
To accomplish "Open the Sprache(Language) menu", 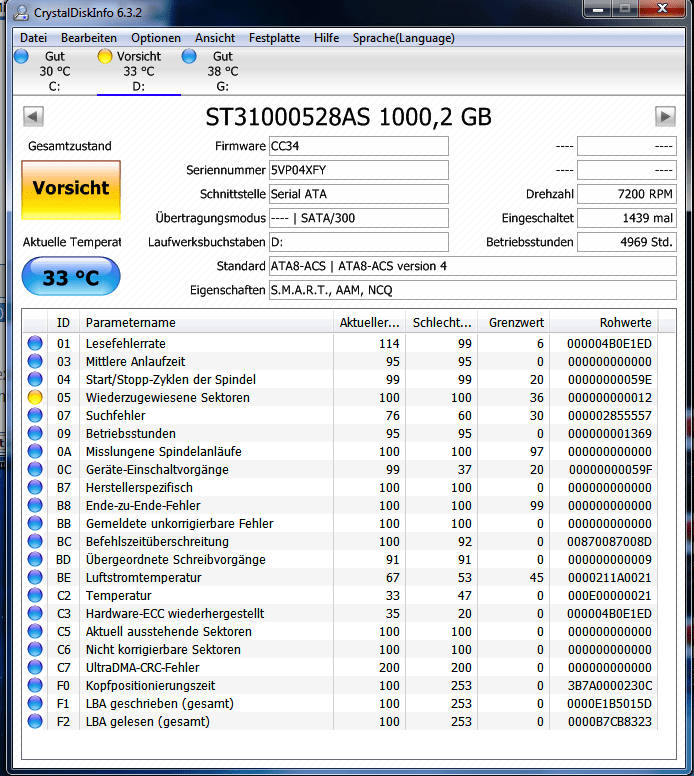I will point(403,38).
